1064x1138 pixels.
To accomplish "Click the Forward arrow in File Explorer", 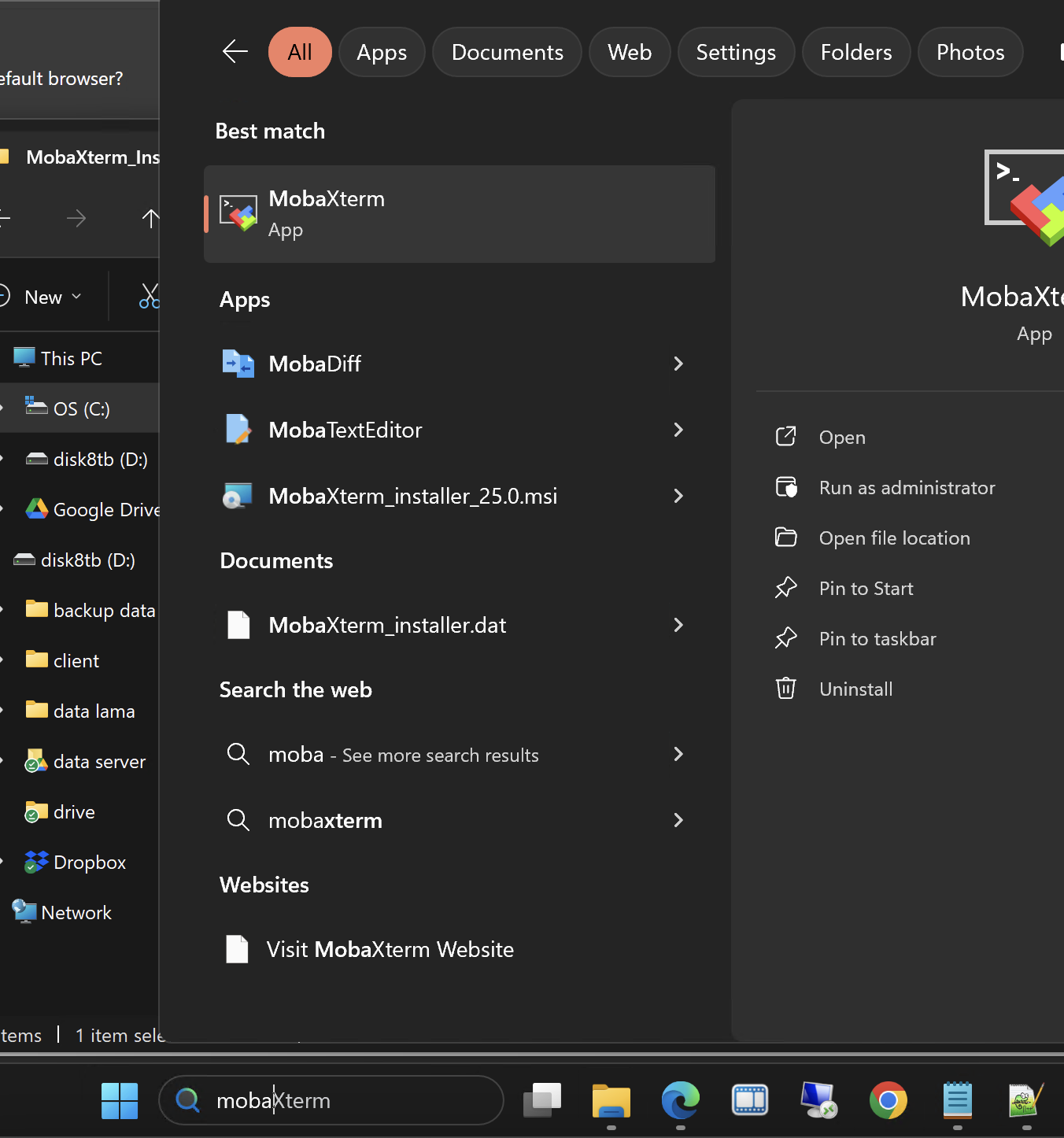I will point(76,218).
